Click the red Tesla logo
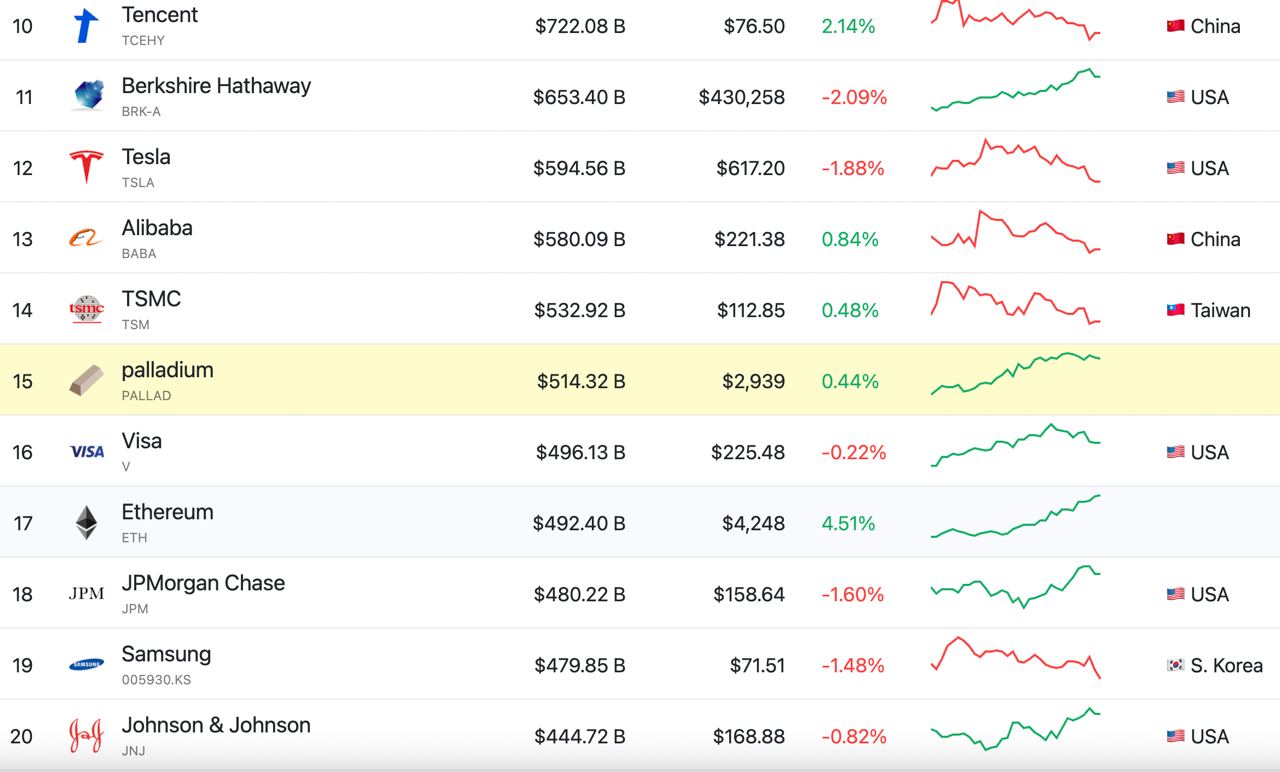This screenshot has width=1280, height=772. coord(87,167)
